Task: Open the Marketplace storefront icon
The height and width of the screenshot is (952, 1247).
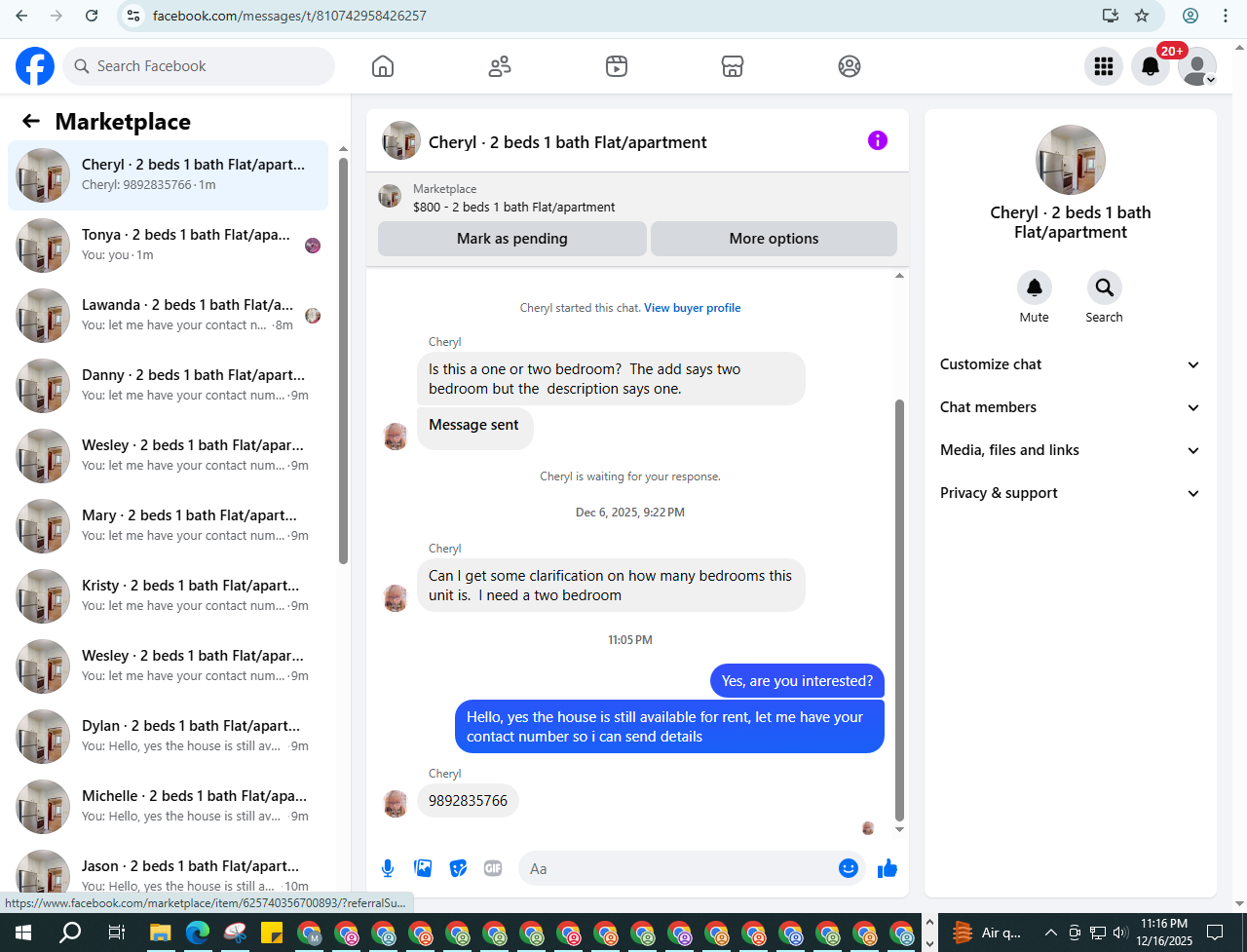Action: click(733, 66)
